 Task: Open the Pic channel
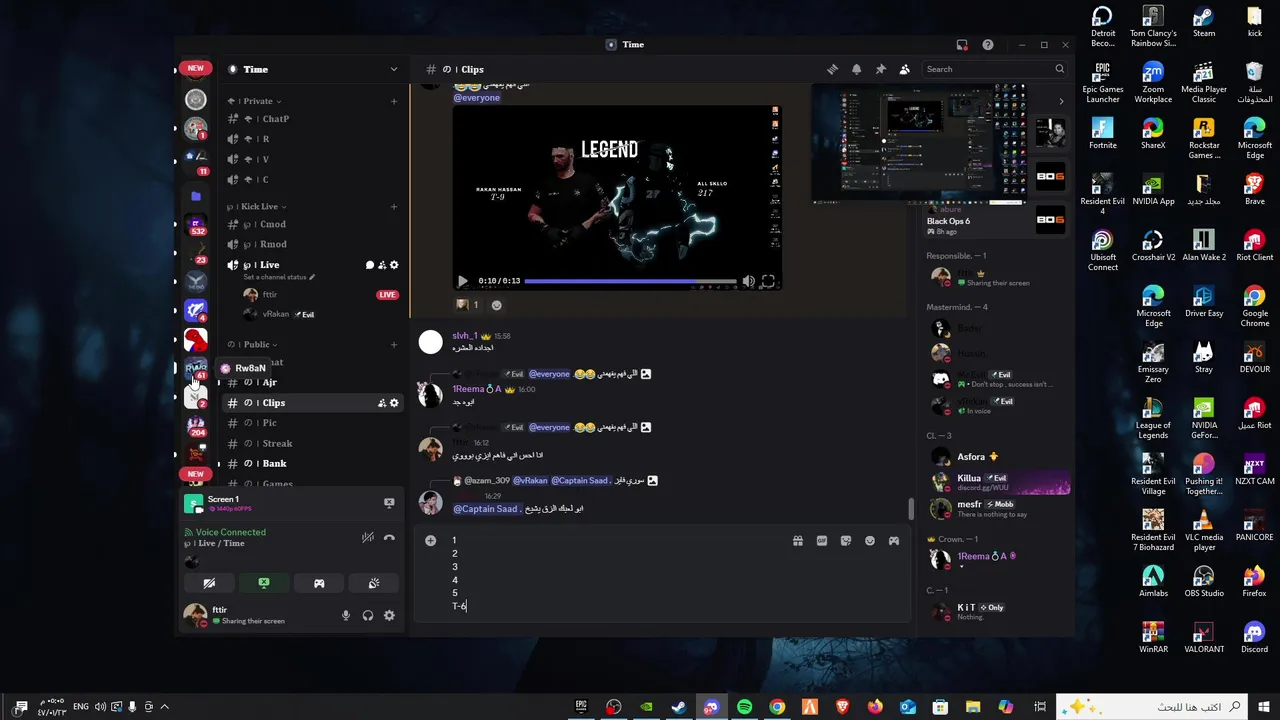tap(312, 423)
